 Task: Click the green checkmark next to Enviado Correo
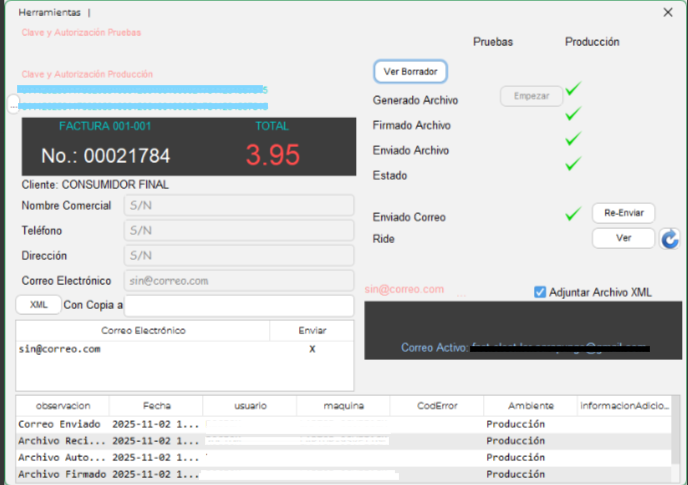click(573, 214)
